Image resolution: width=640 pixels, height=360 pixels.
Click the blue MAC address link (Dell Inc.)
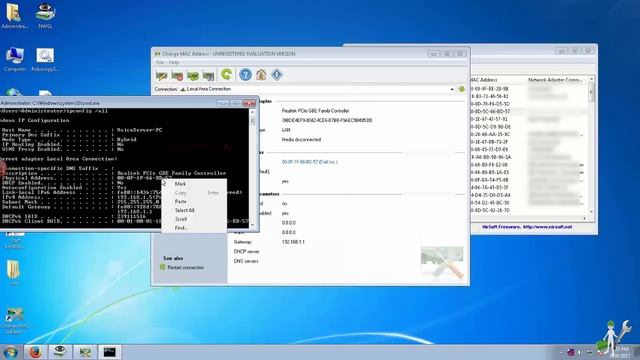[x=309, y=162]
